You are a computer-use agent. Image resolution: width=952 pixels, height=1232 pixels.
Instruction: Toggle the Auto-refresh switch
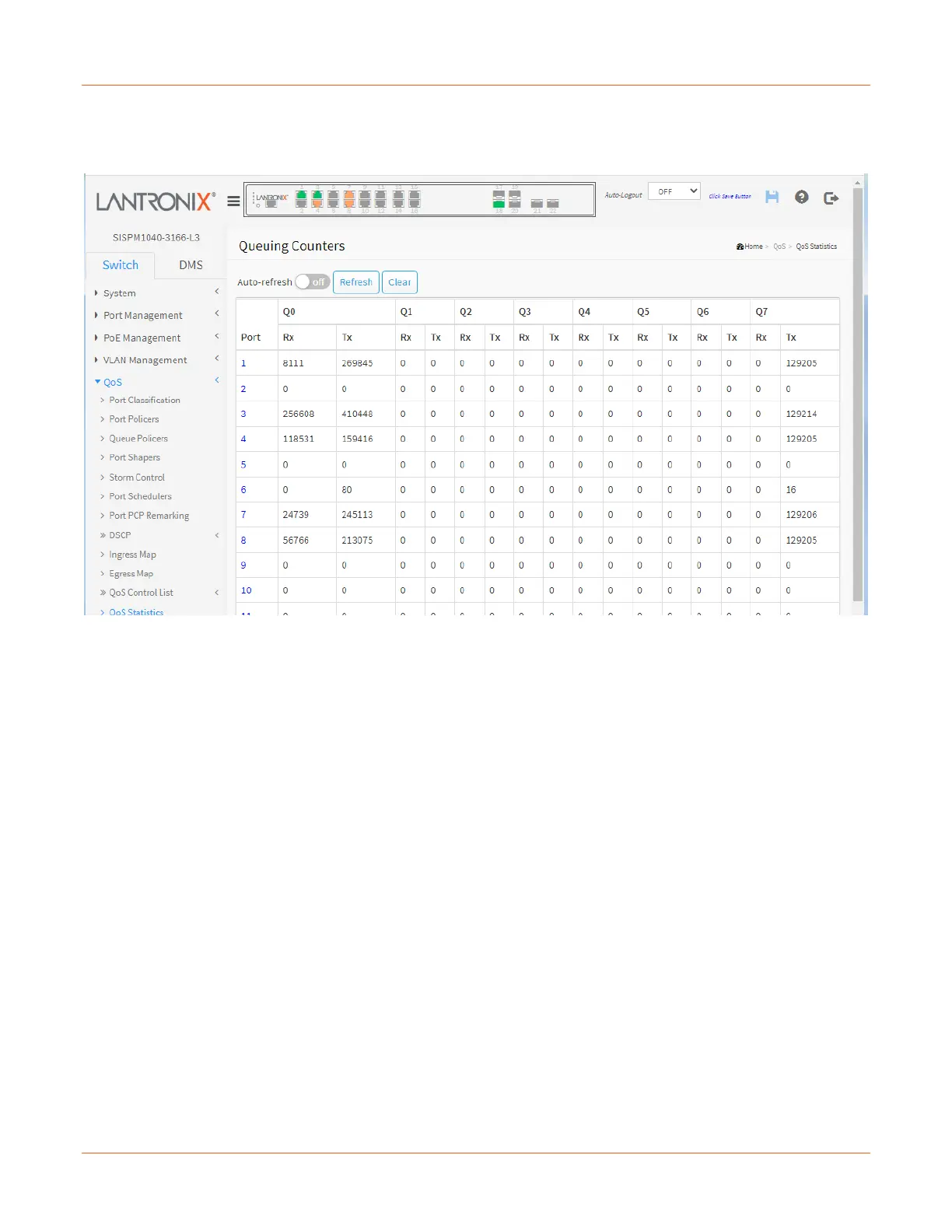point(313,282)
